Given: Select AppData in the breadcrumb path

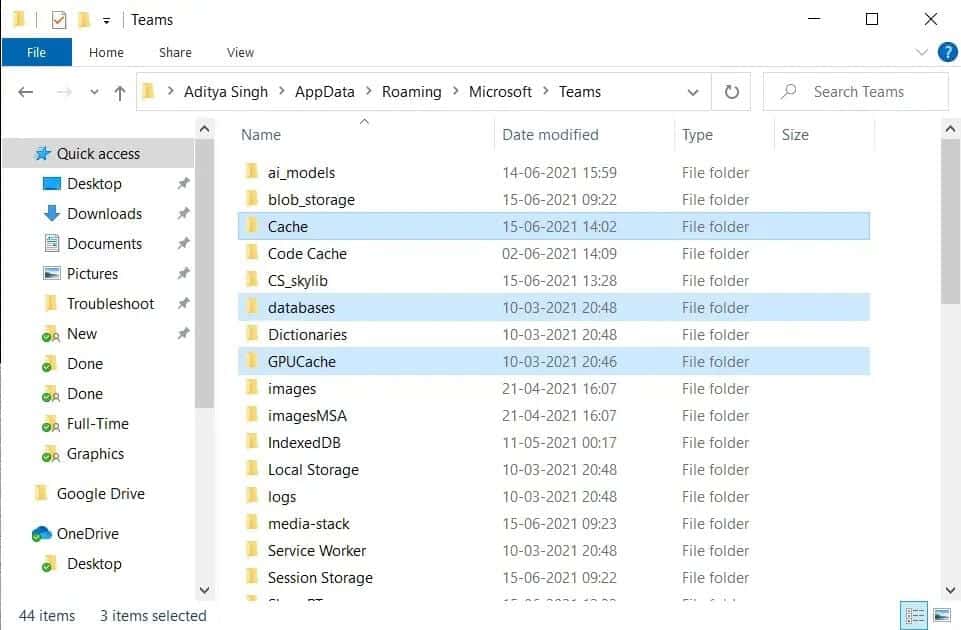Looking at the screenshot, I should (324, 92).
